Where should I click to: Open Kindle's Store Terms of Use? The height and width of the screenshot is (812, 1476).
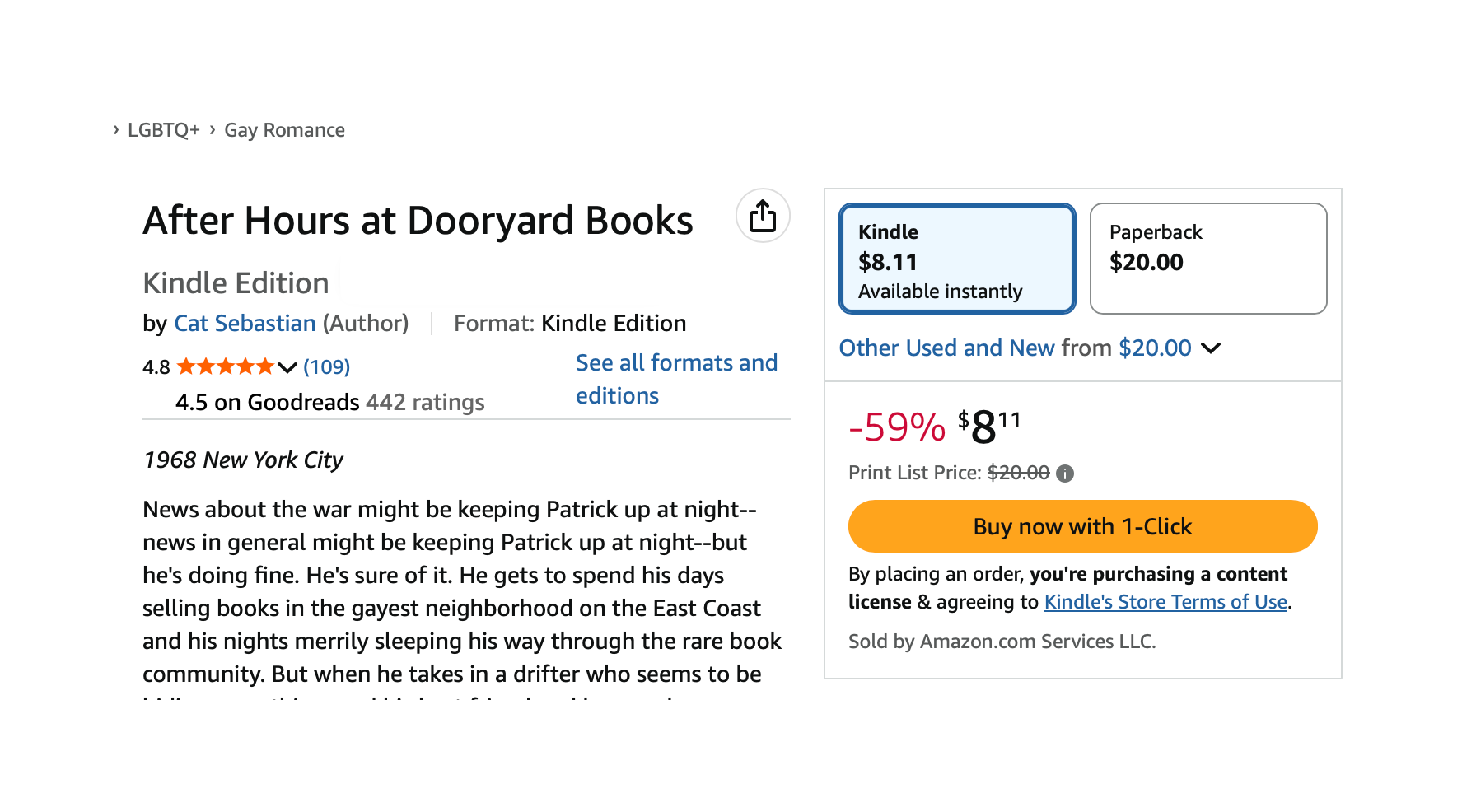(x=1165, y=602)
